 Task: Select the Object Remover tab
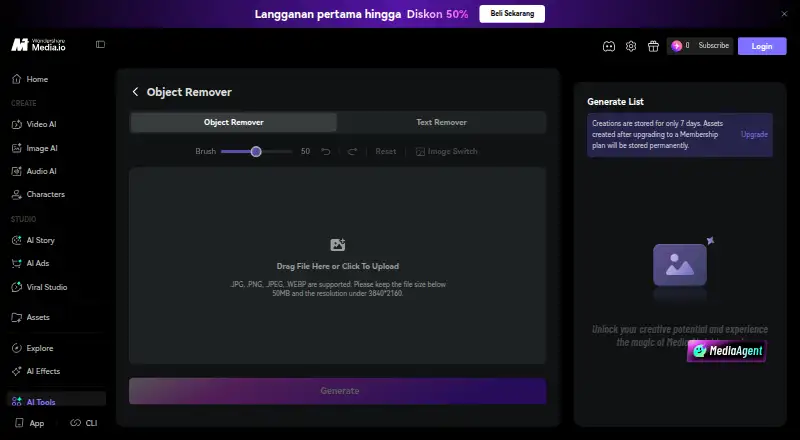point(234,123)
